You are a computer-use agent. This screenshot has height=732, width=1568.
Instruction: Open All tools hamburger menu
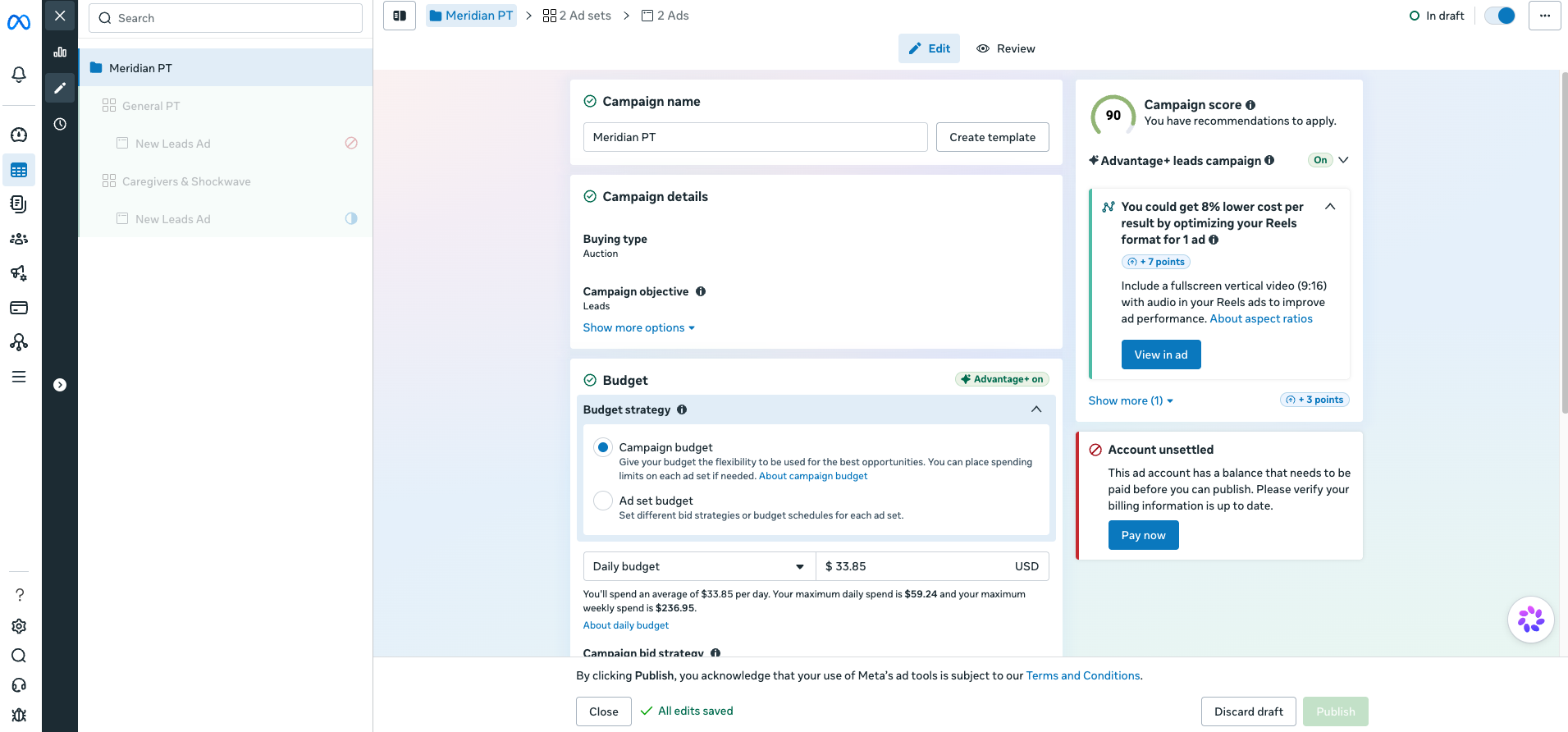tap(19, 377)
